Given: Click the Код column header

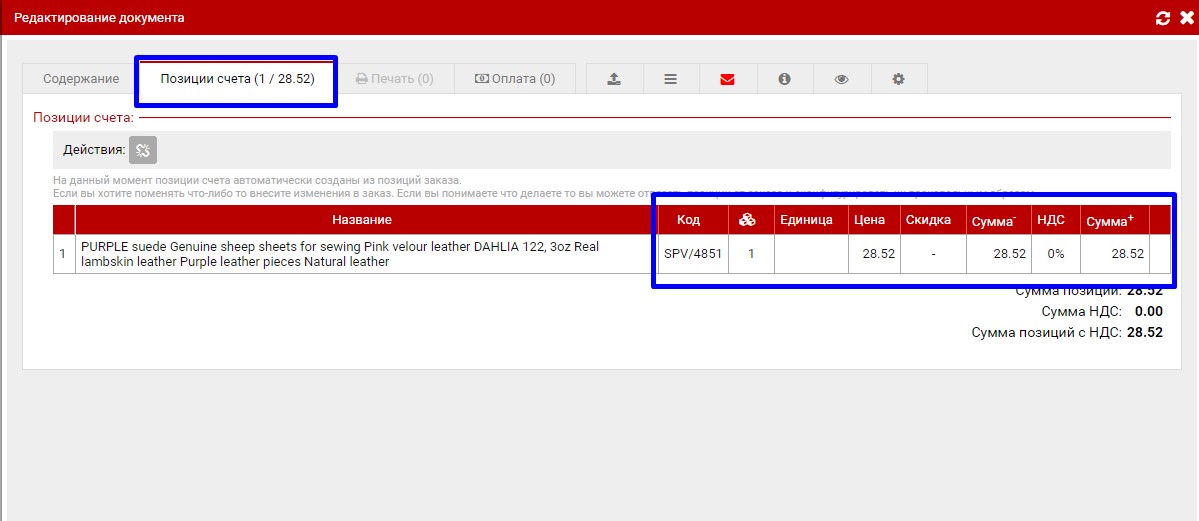Looking at the screenshot, I should click(688, 220).
